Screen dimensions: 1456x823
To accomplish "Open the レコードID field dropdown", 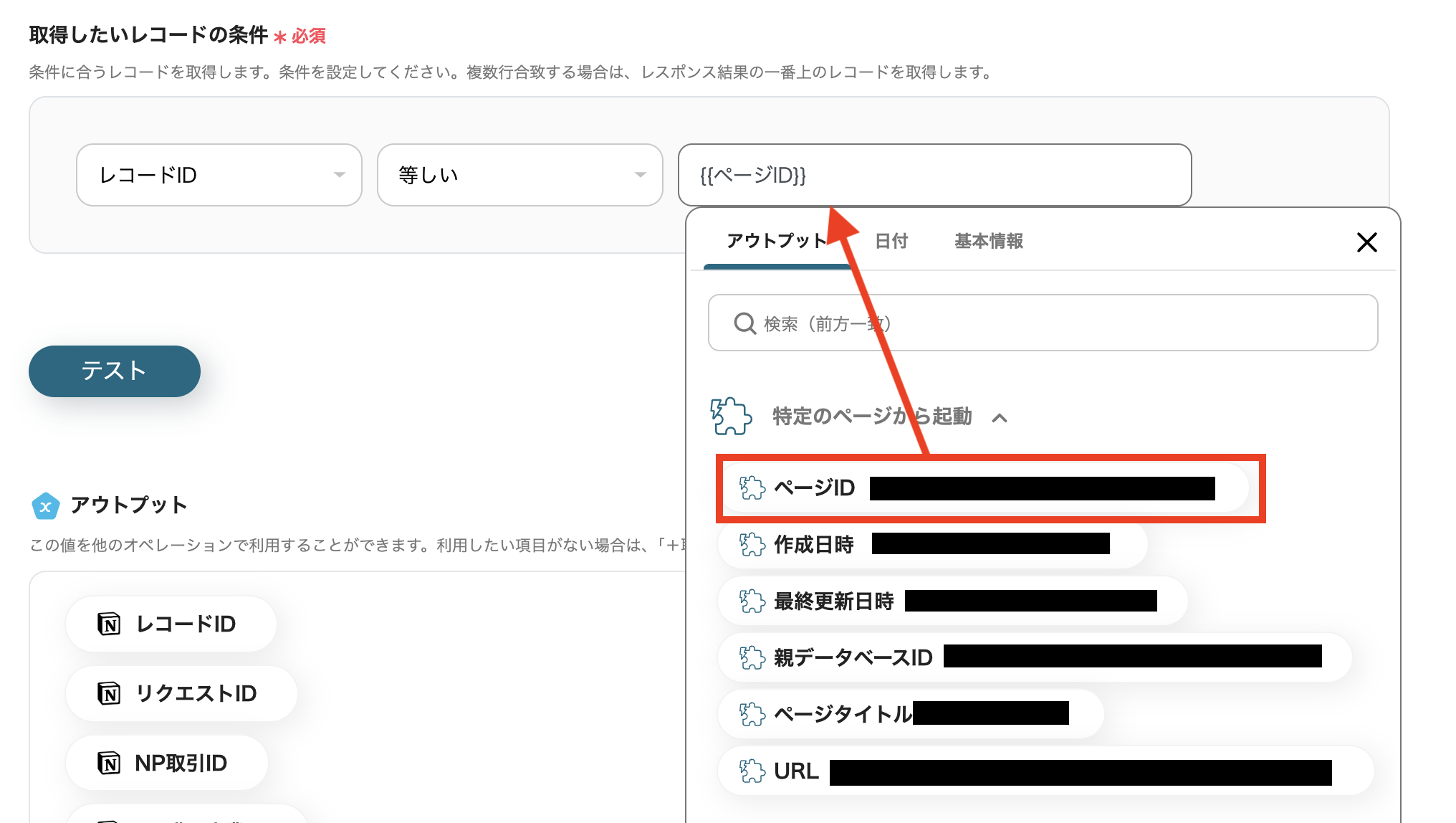I will (x=219, y=175).
